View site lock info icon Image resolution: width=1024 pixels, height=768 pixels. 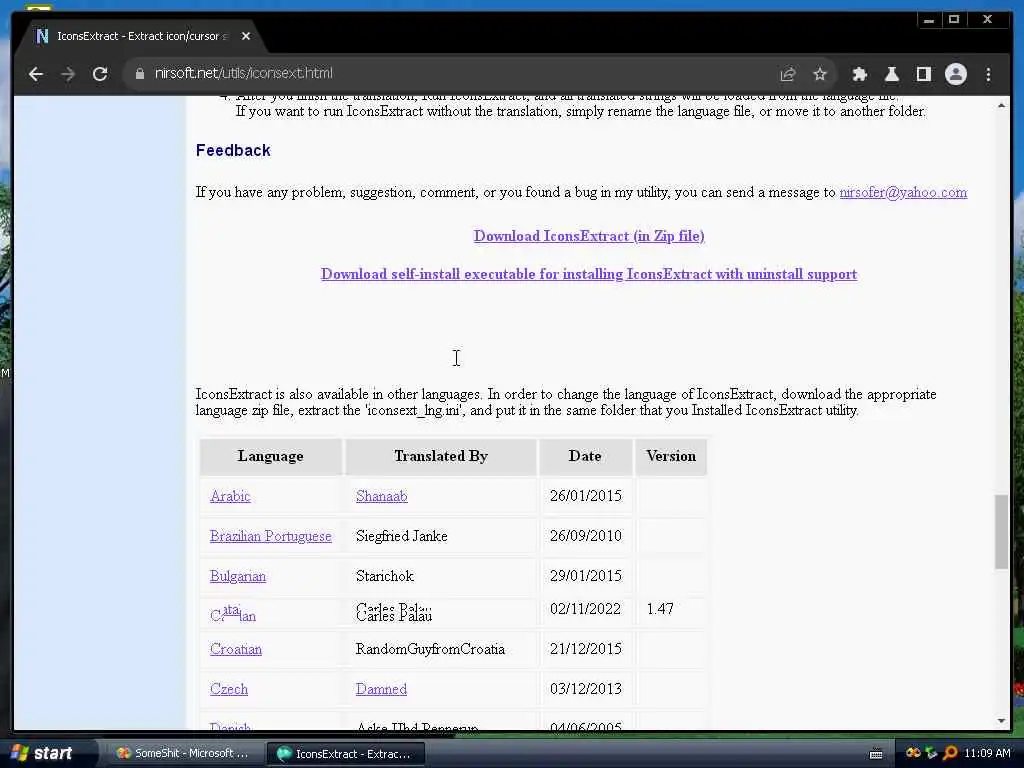(139, 74)
